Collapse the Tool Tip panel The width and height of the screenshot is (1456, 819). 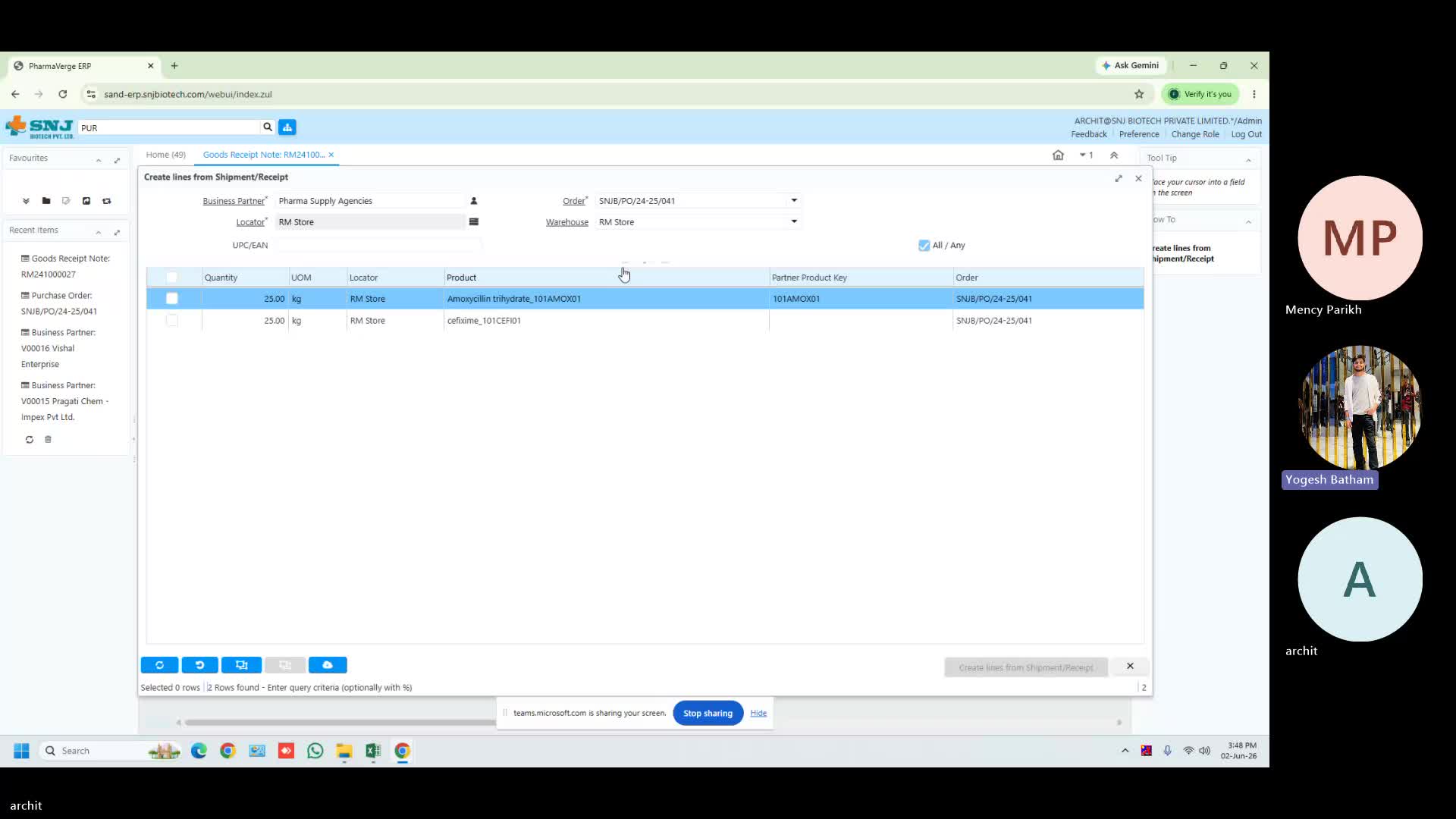pyautogui.click(x=1248, y=159)
